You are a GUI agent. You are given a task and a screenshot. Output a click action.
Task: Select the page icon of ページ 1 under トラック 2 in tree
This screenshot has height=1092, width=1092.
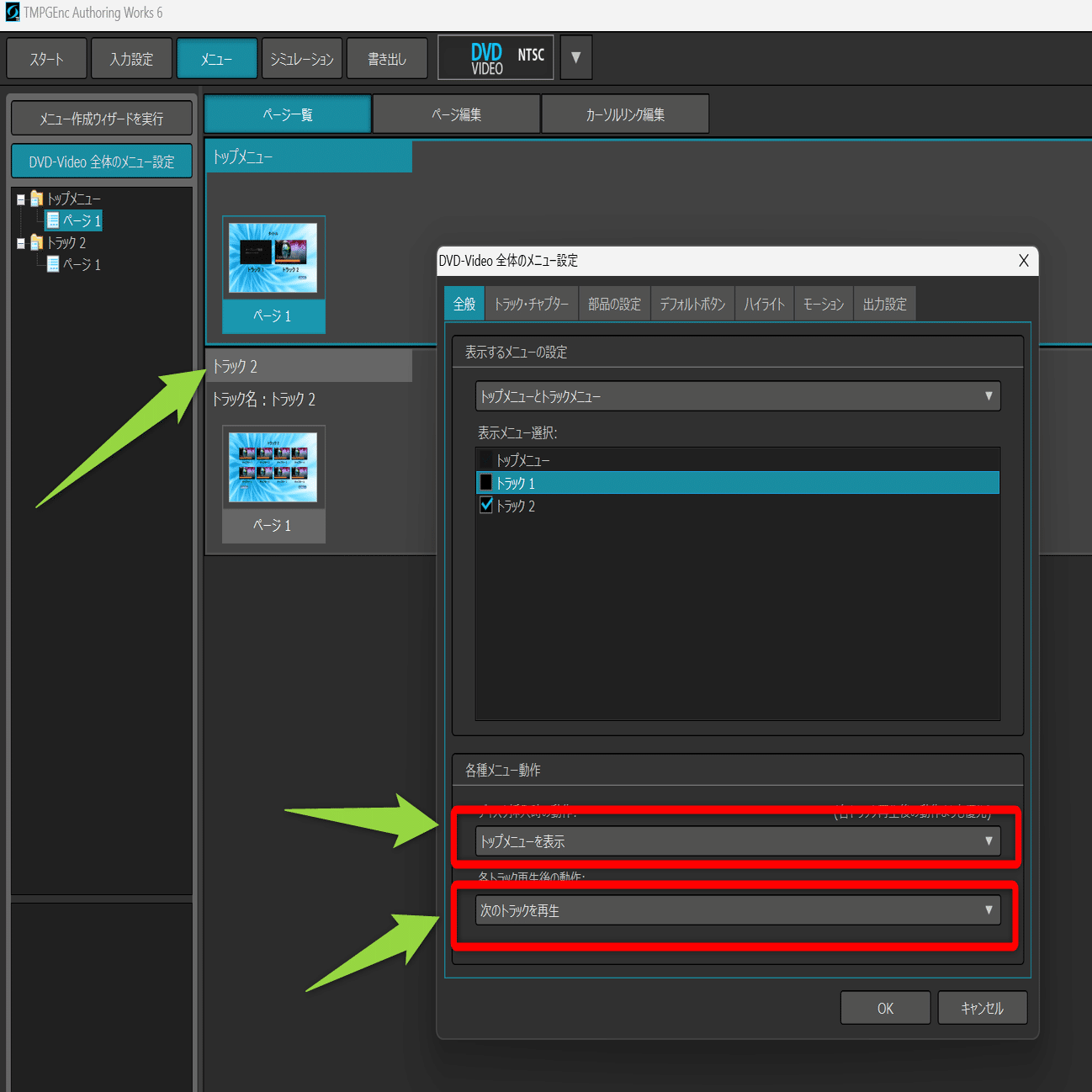click(x=53, y=264)
